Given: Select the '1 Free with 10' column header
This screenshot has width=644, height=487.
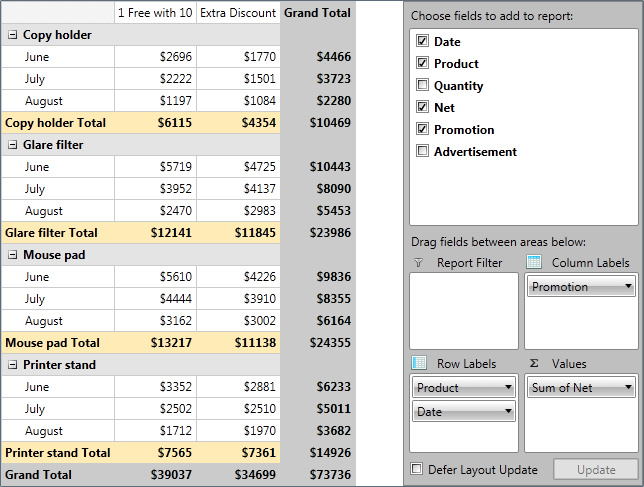Looking at the screenshot, I should (155, 13).
